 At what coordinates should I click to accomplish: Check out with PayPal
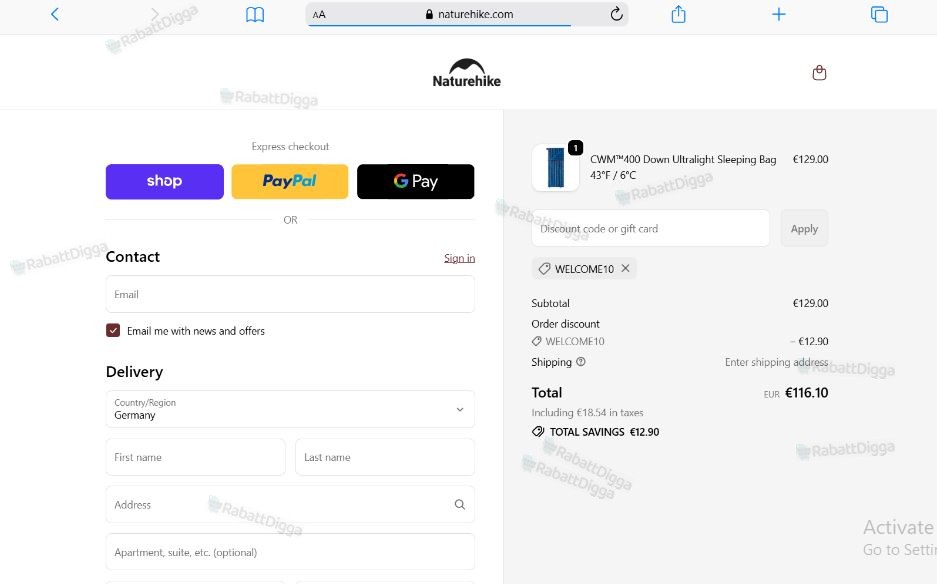tap(290, 181)
